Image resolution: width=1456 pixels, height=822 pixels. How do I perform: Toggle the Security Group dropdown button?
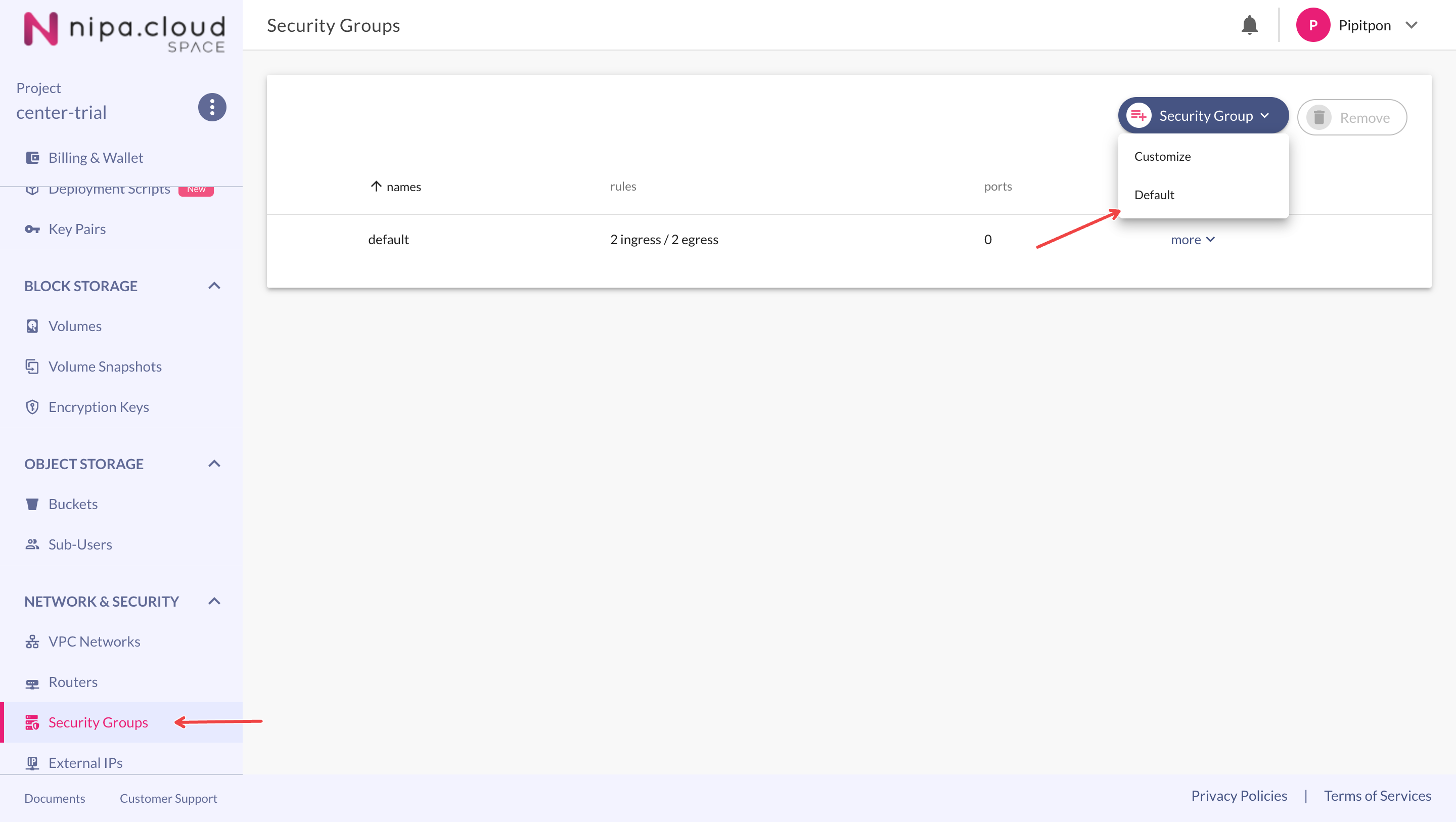tap(1203, 115)
